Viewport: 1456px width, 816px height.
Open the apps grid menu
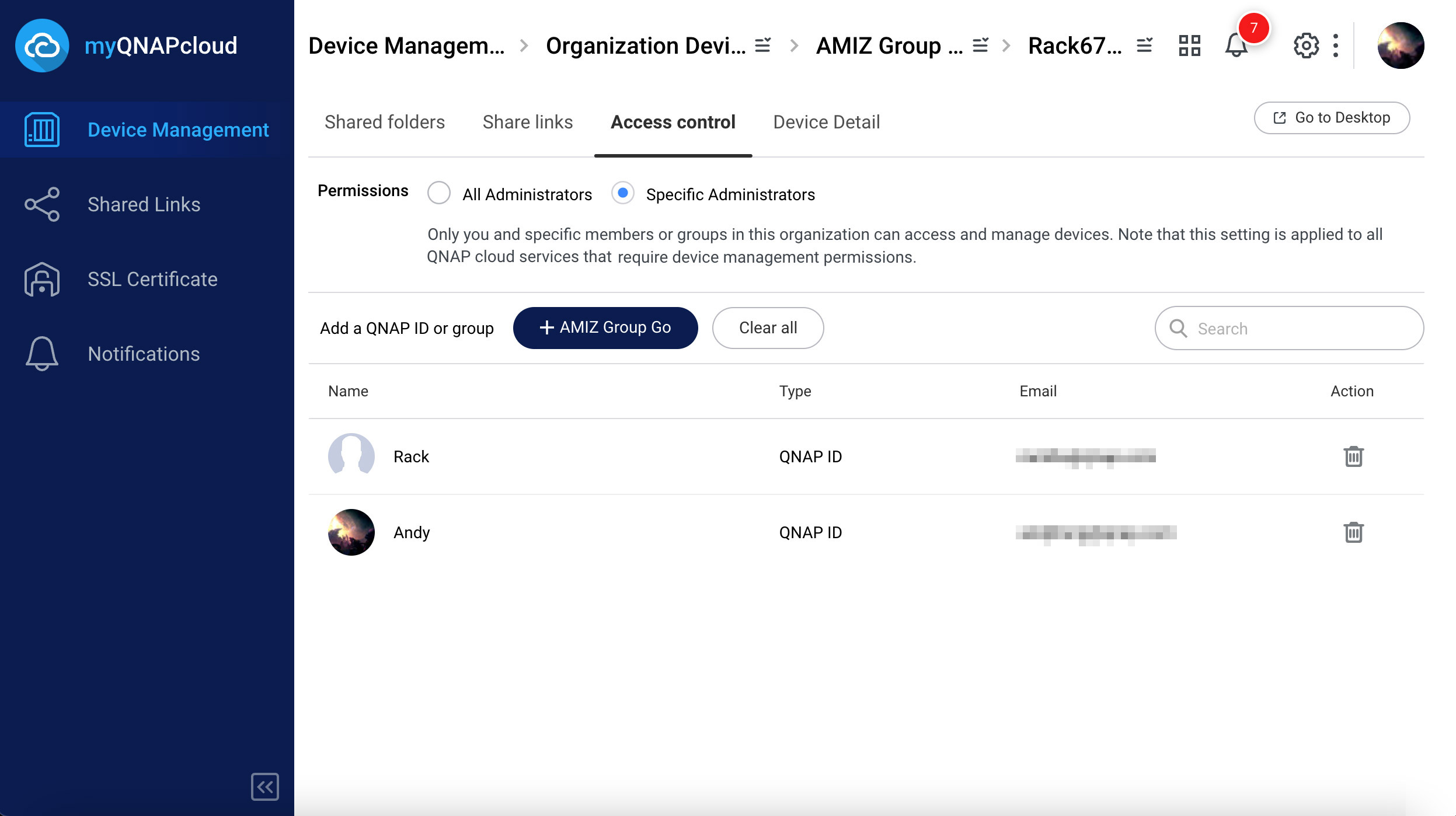tap(1190, 45)
